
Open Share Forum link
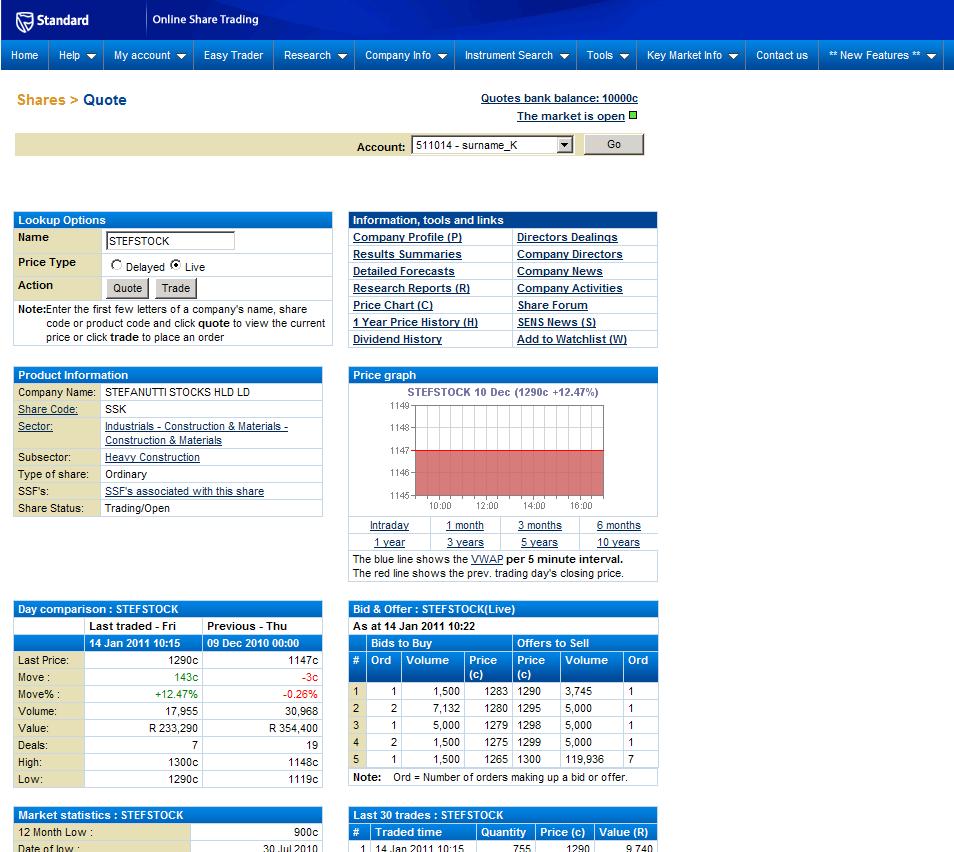(552, 306)
